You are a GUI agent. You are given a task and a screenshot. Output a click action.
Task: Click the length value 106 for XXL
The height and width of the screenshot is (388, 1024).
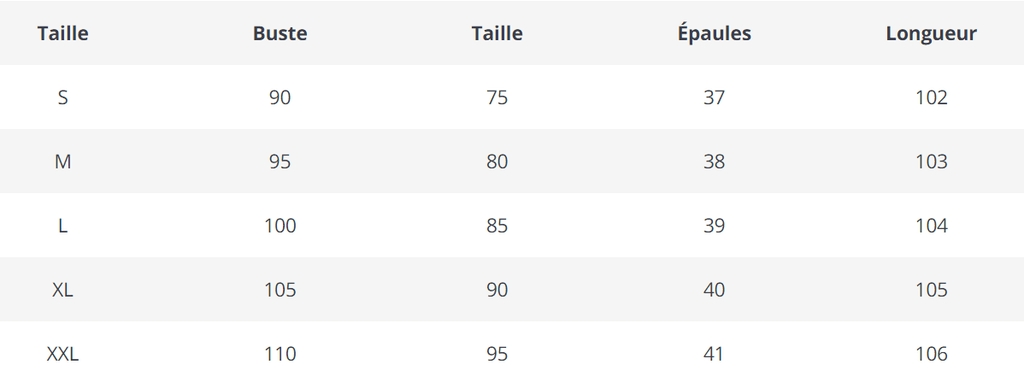tap(931, 354)
